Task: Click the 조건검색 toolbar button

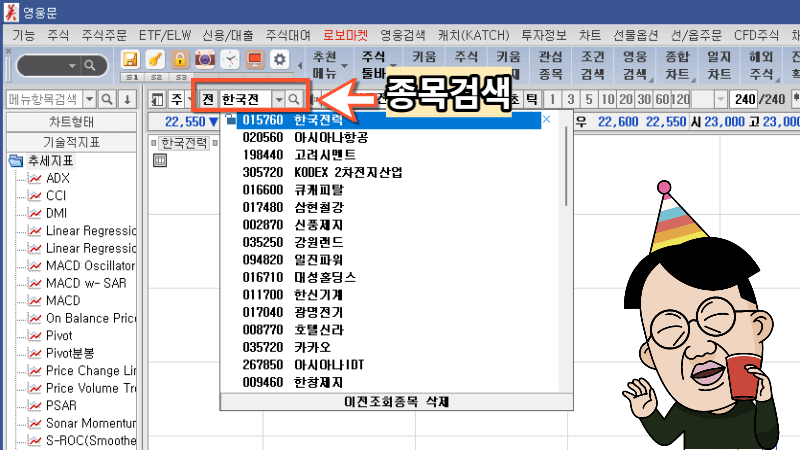Action: point(593,65)
